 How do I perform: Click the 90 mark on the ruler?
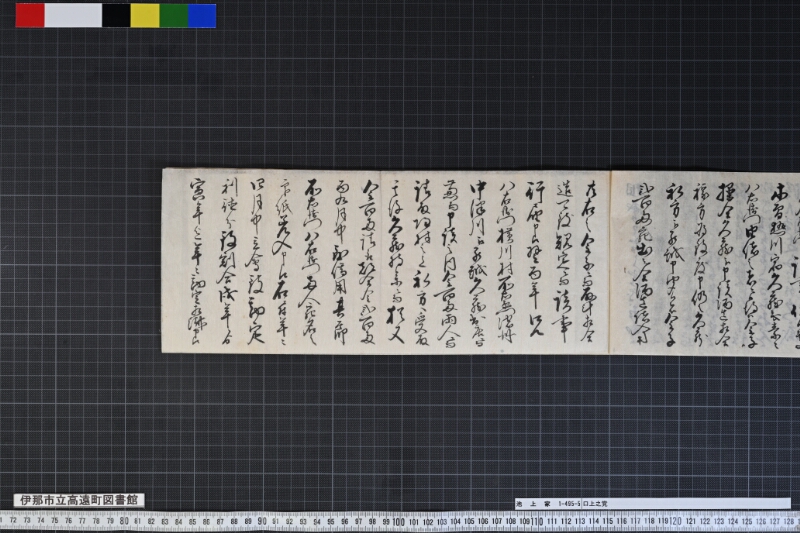[262, 521]
